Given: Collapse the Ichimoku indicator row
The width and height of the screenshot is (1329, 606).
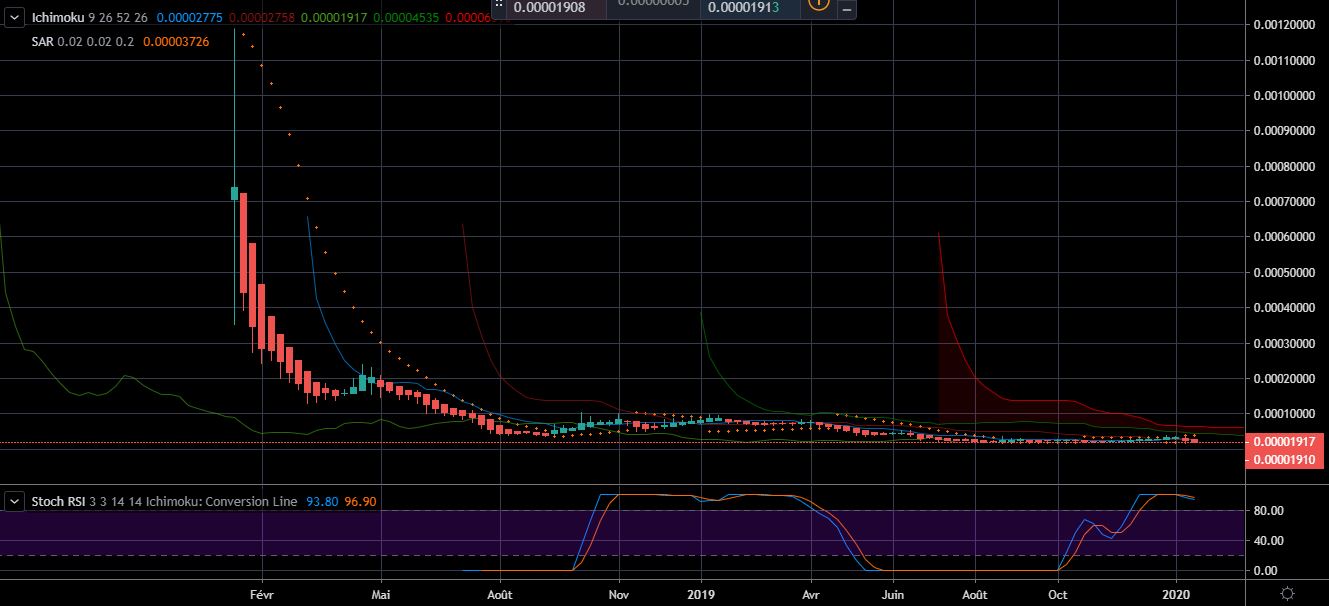Looking at the screenshot, I should pos(14,17).
